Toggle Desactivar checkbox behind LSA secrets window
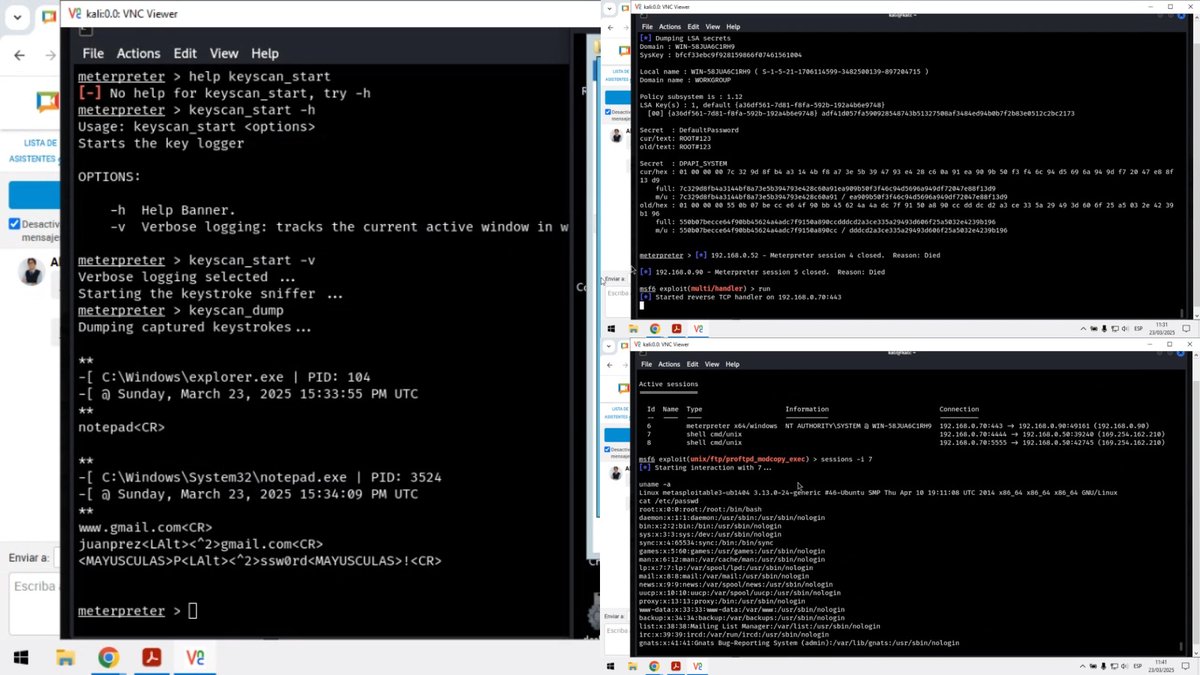Screen dimensions: 1200x675 [608, 112]
